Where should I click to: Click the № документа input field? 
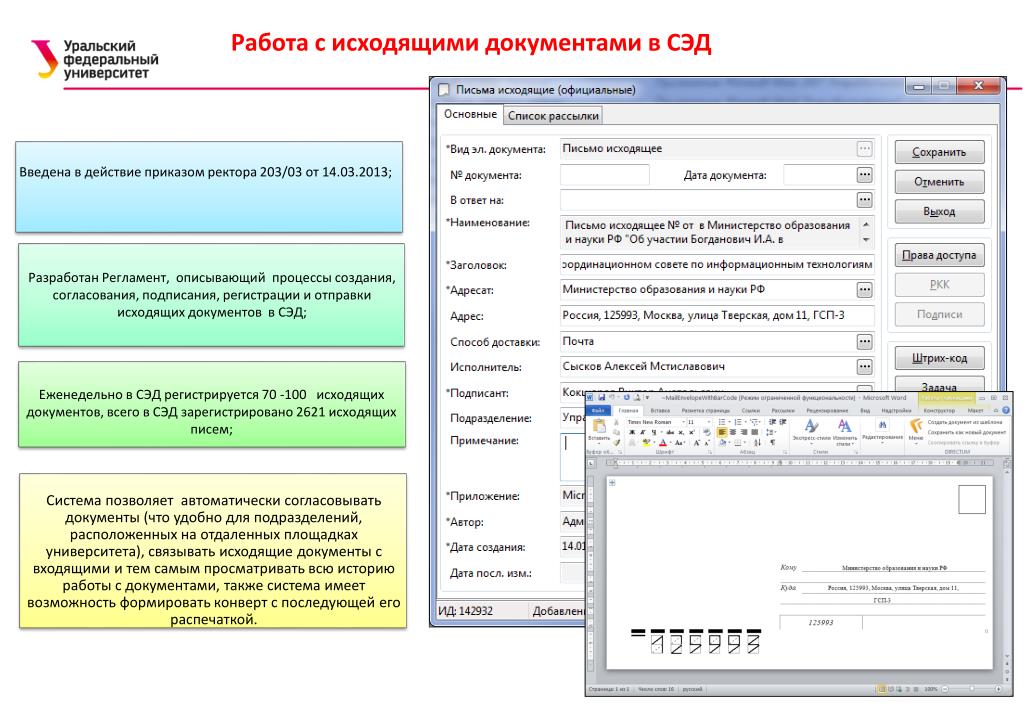pos(605,175)
